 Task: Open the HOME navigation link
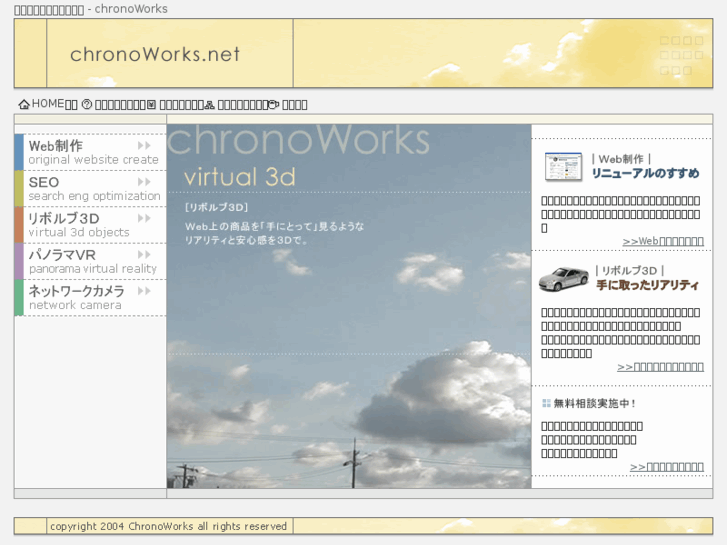click(48, 103)
